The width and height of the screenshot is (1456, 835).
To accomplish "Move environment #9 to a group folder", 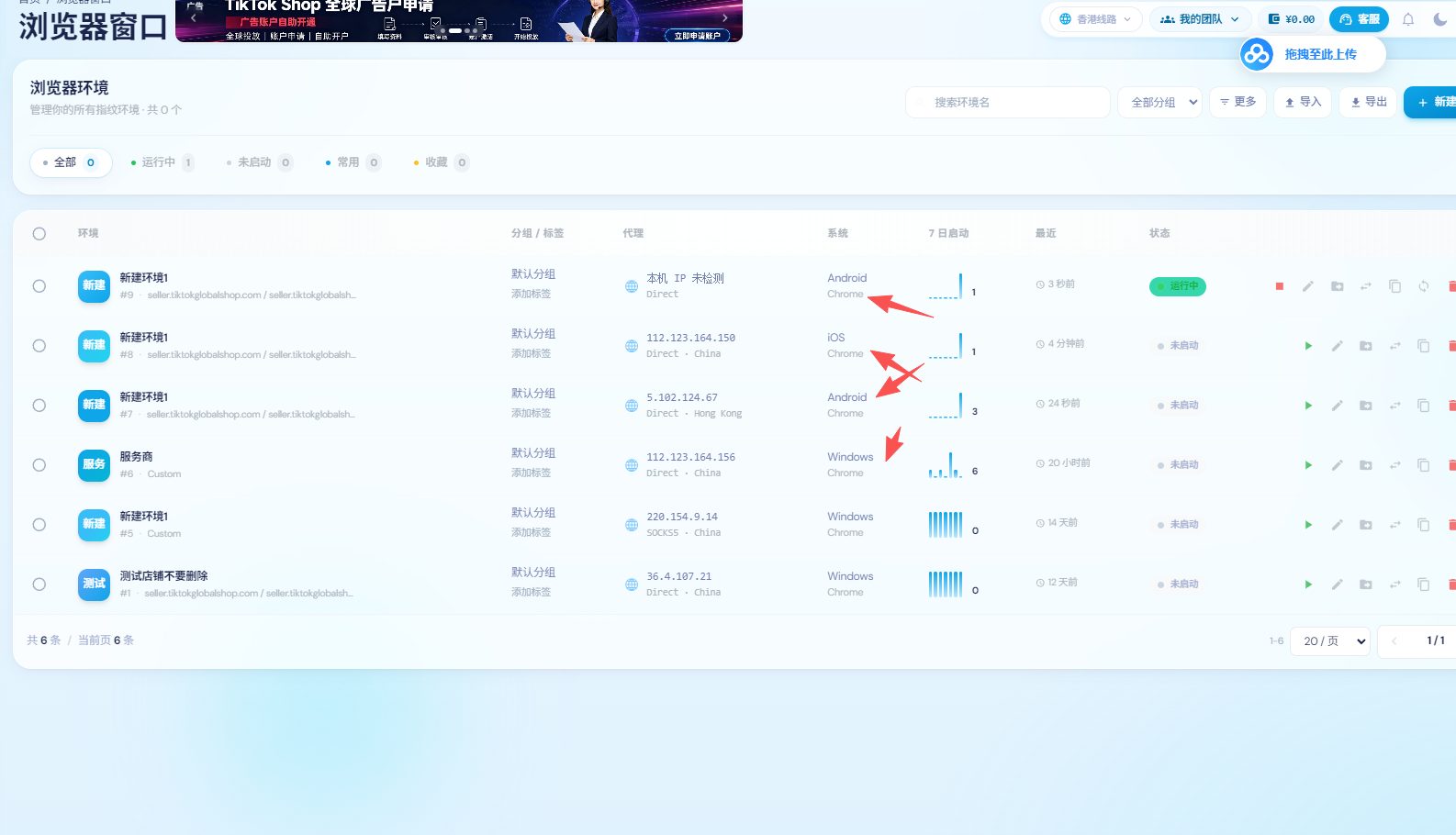I will pyautogui.click(x=1337, y=286).
